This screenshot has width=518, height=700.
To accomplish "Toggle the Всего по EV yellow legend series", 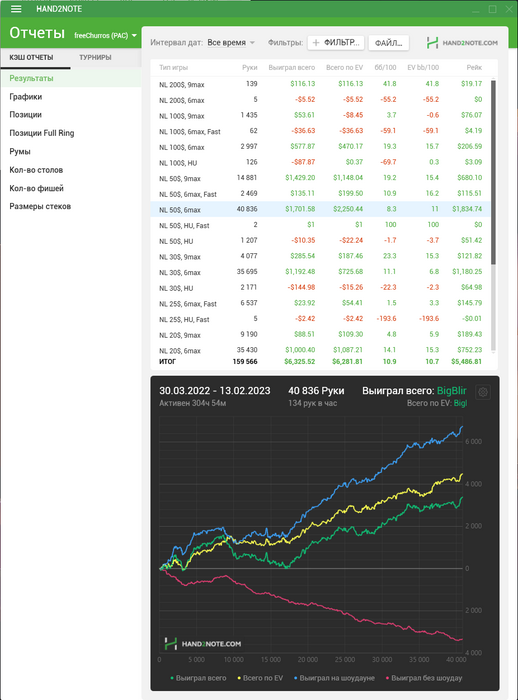I will click(260, 678).
